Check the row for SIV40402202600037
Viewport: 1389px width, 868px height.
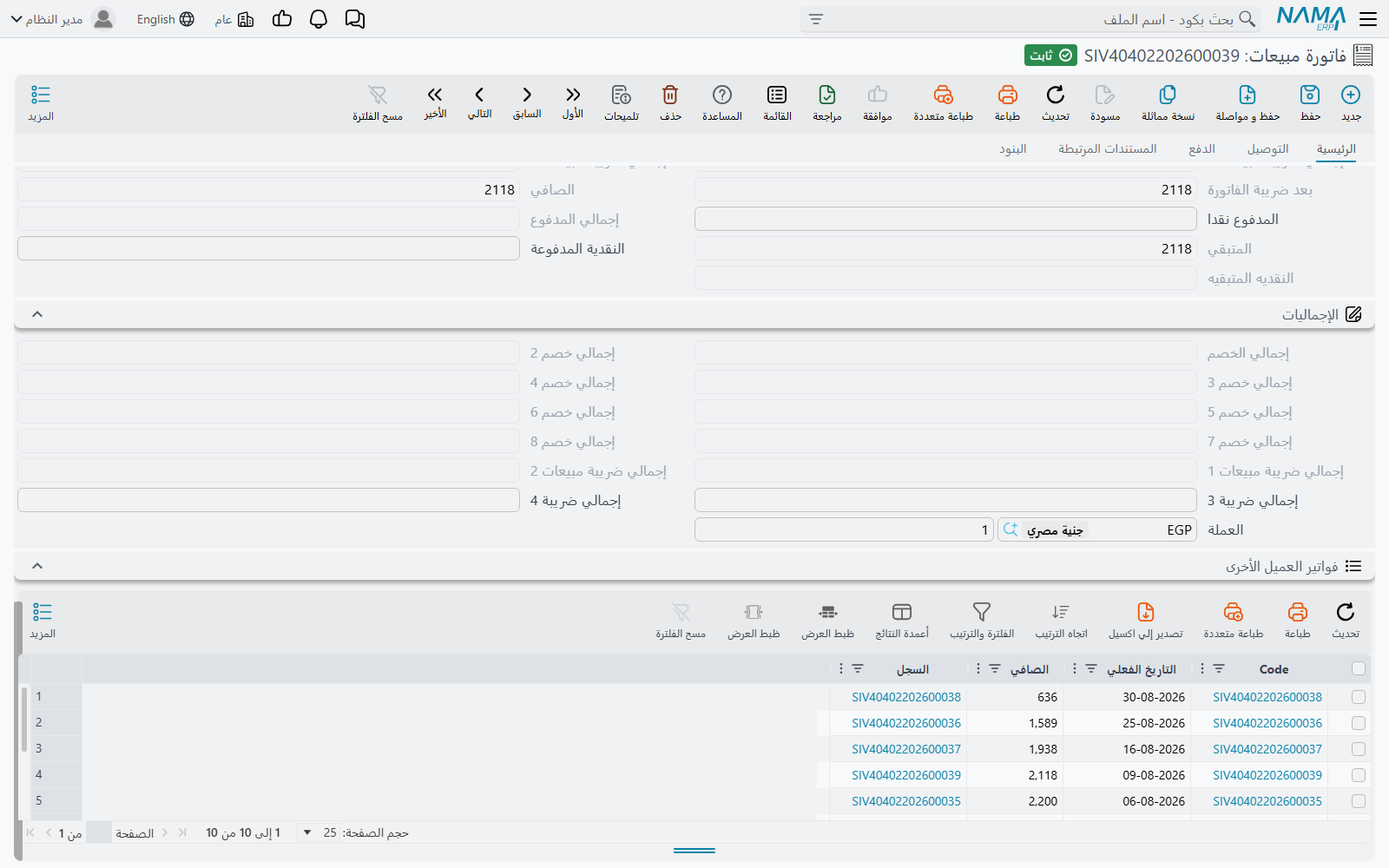click(x=1359, y=749)
